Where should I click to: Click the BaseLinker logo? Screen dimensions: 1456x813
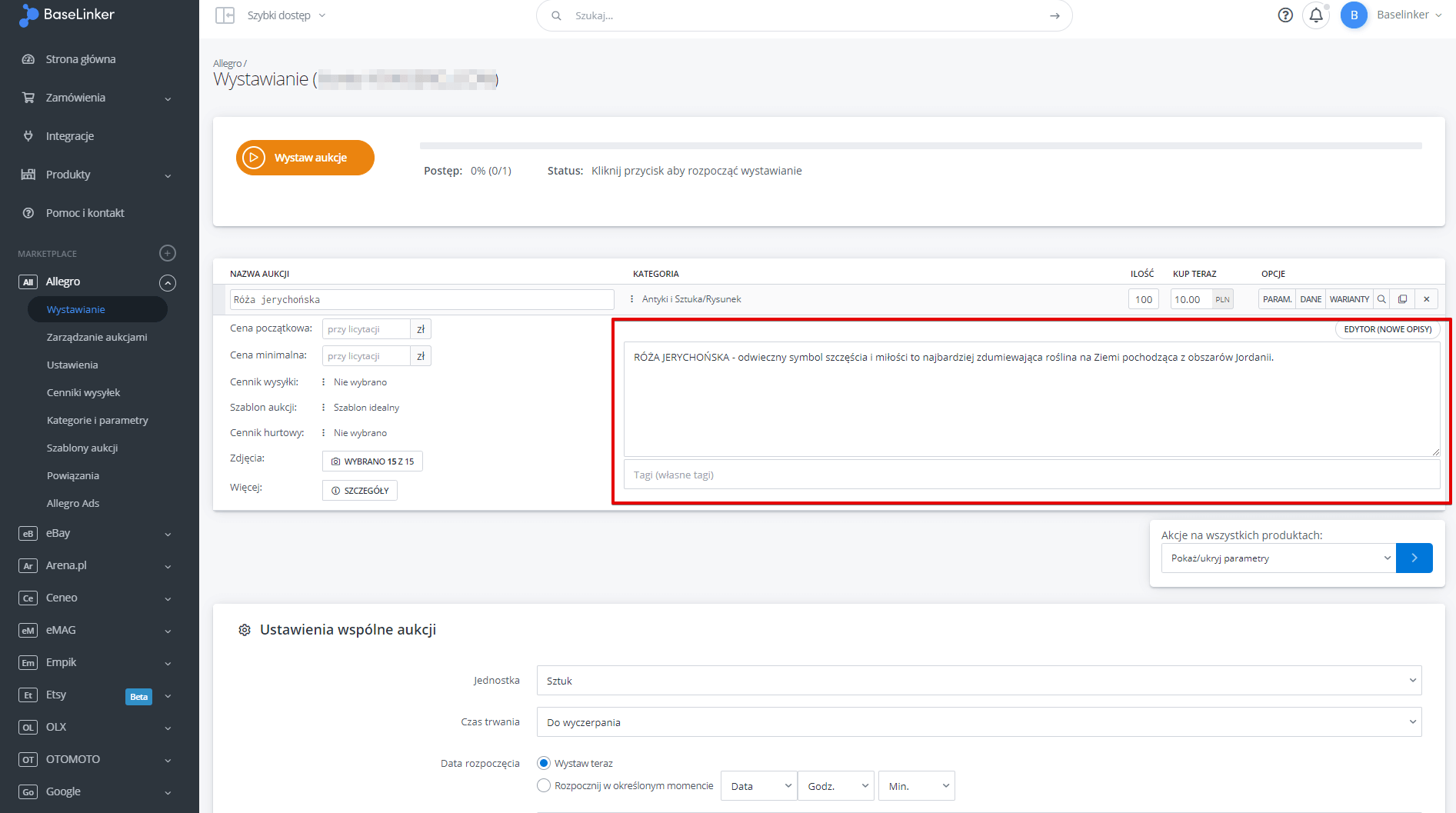[67, 15]
